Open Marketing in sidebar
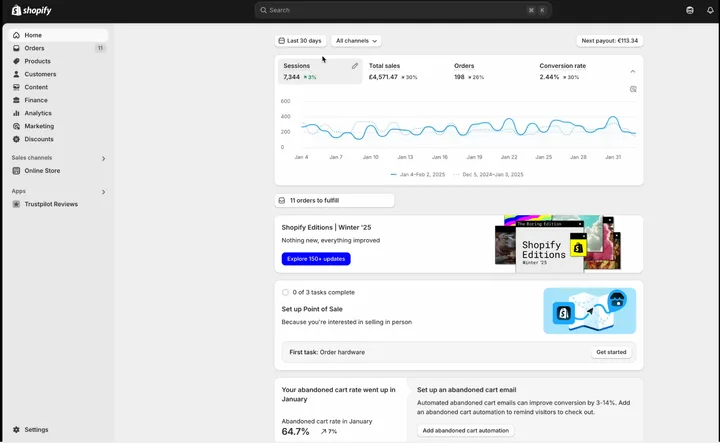The image size is (720, 443). coord(58,126)
